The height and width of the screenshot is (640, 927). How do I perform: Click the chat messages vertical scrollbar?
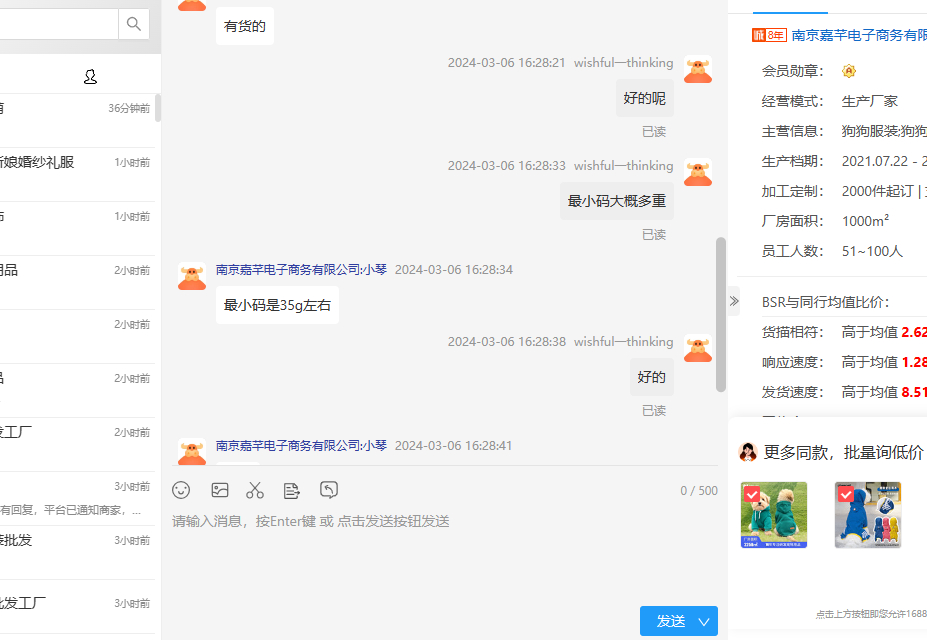(721, 314)
